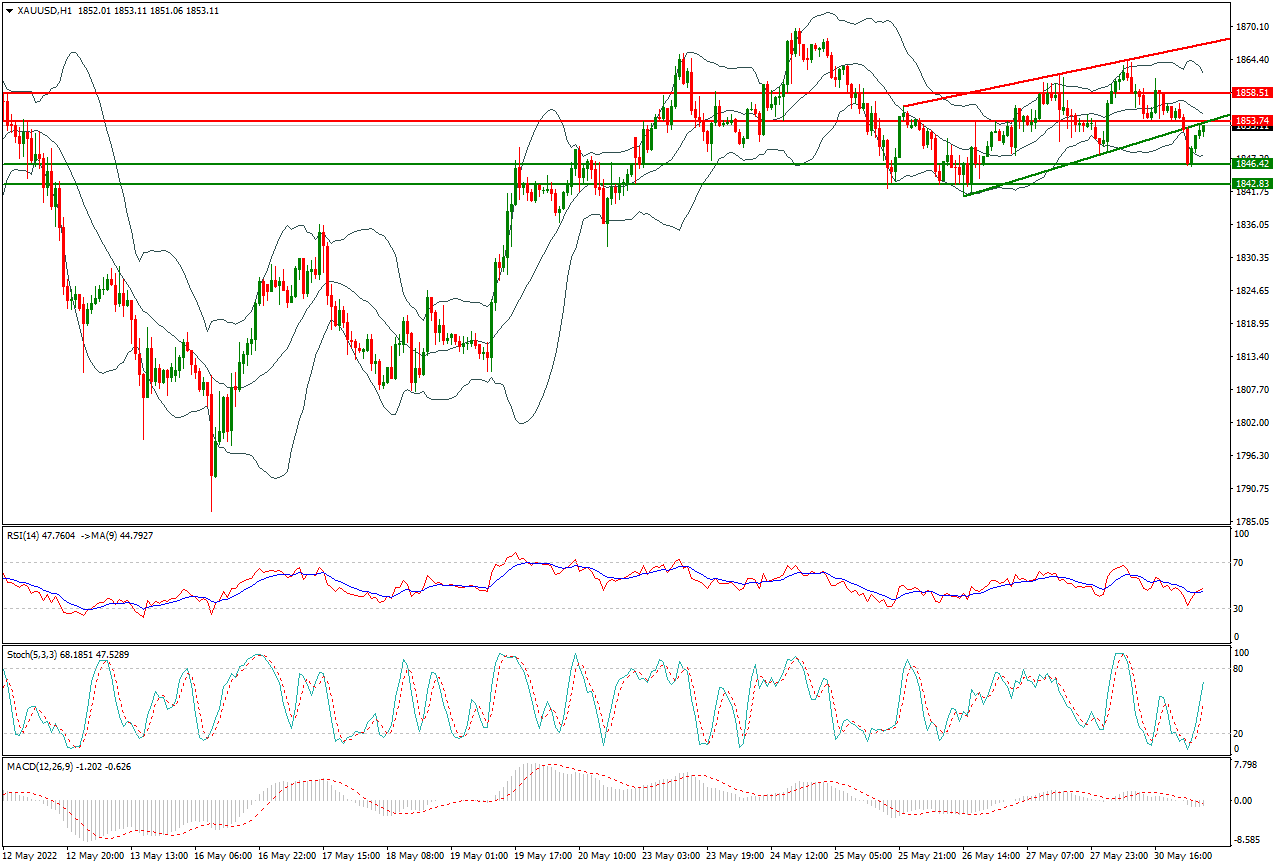Click the 1836.05 price axis label
This screenshot has width=1276, height=867.
coord(1252,225)
